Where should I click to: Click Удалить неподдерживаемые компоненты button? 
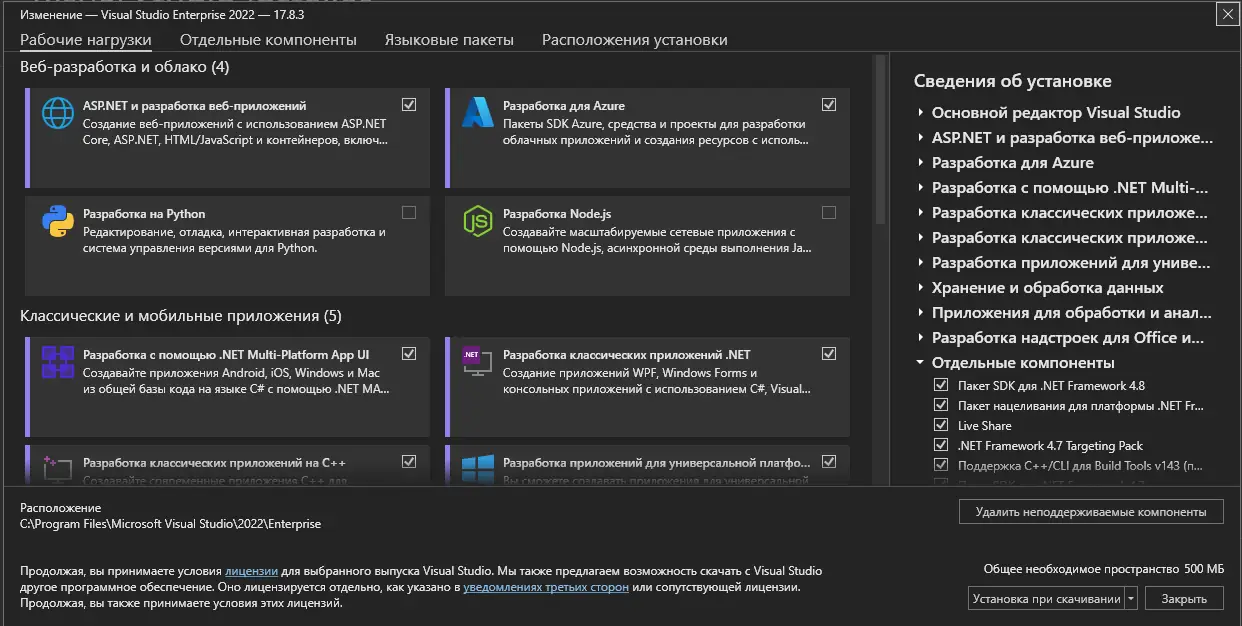pos(1090,511)
